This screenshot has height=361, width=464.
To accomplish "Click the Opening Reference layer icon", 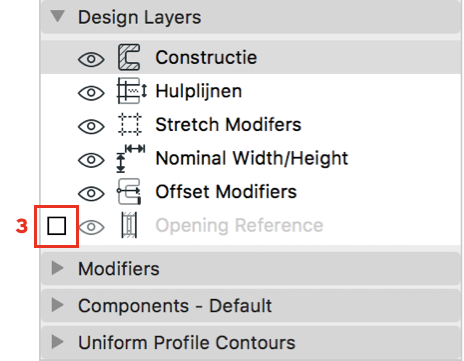I will [129, 225].
